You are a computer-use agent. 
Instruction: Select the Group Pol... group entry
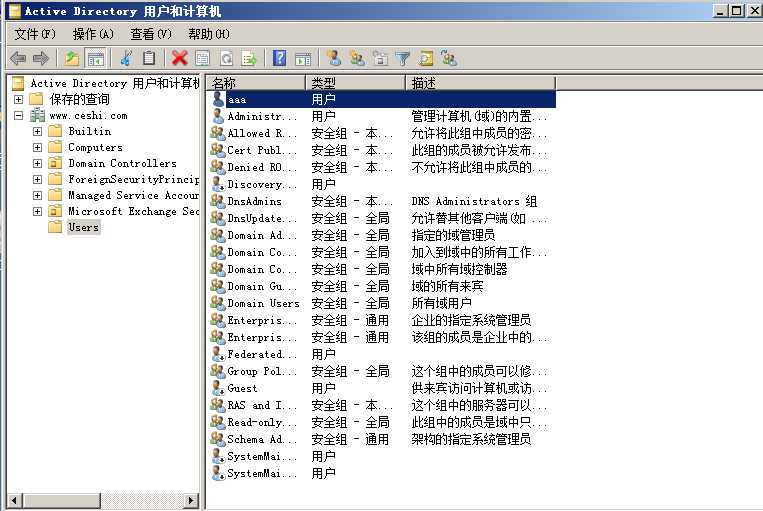click(x=262, y=372)
